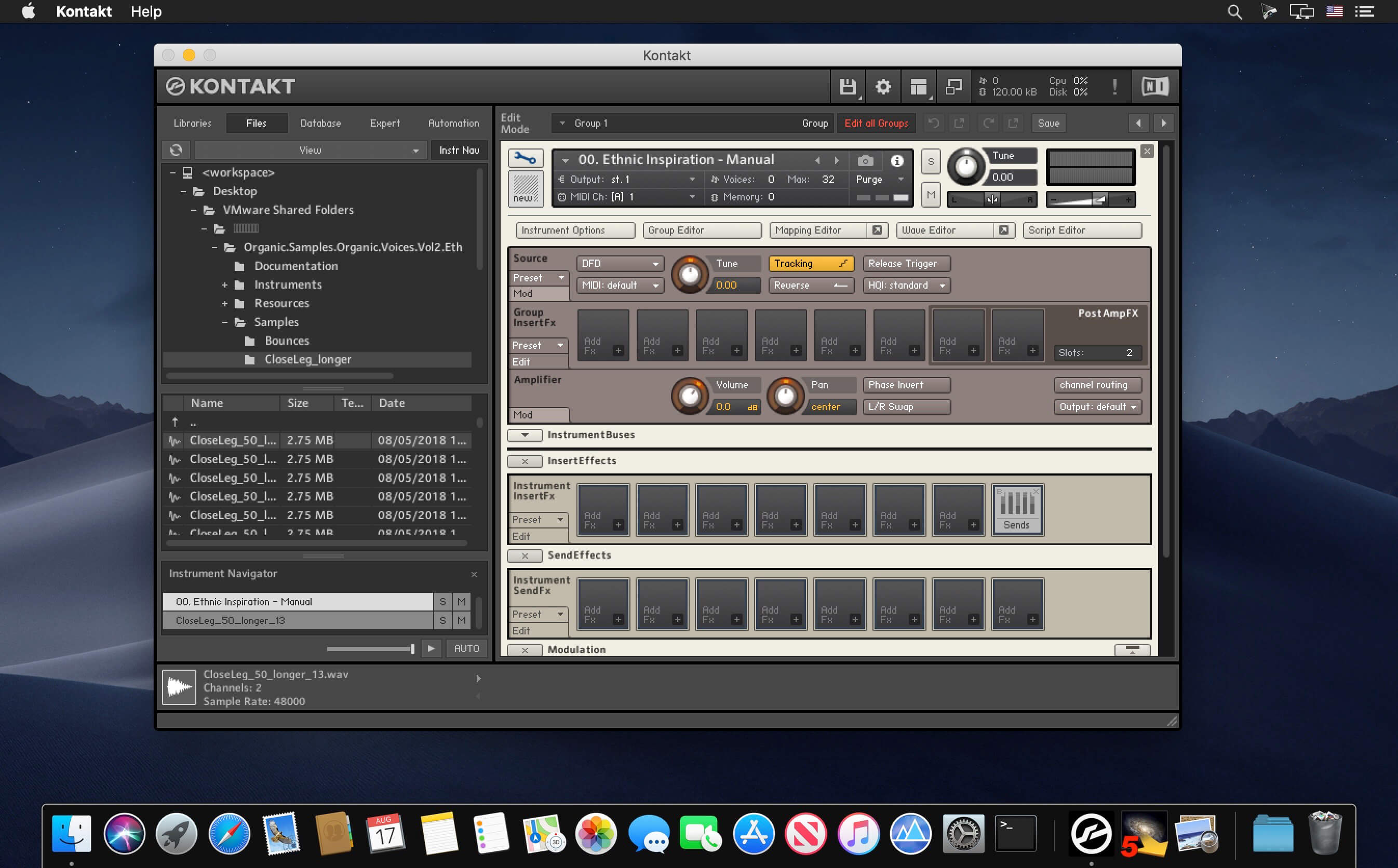Toggle Edit all Groups

pos(876,123)
